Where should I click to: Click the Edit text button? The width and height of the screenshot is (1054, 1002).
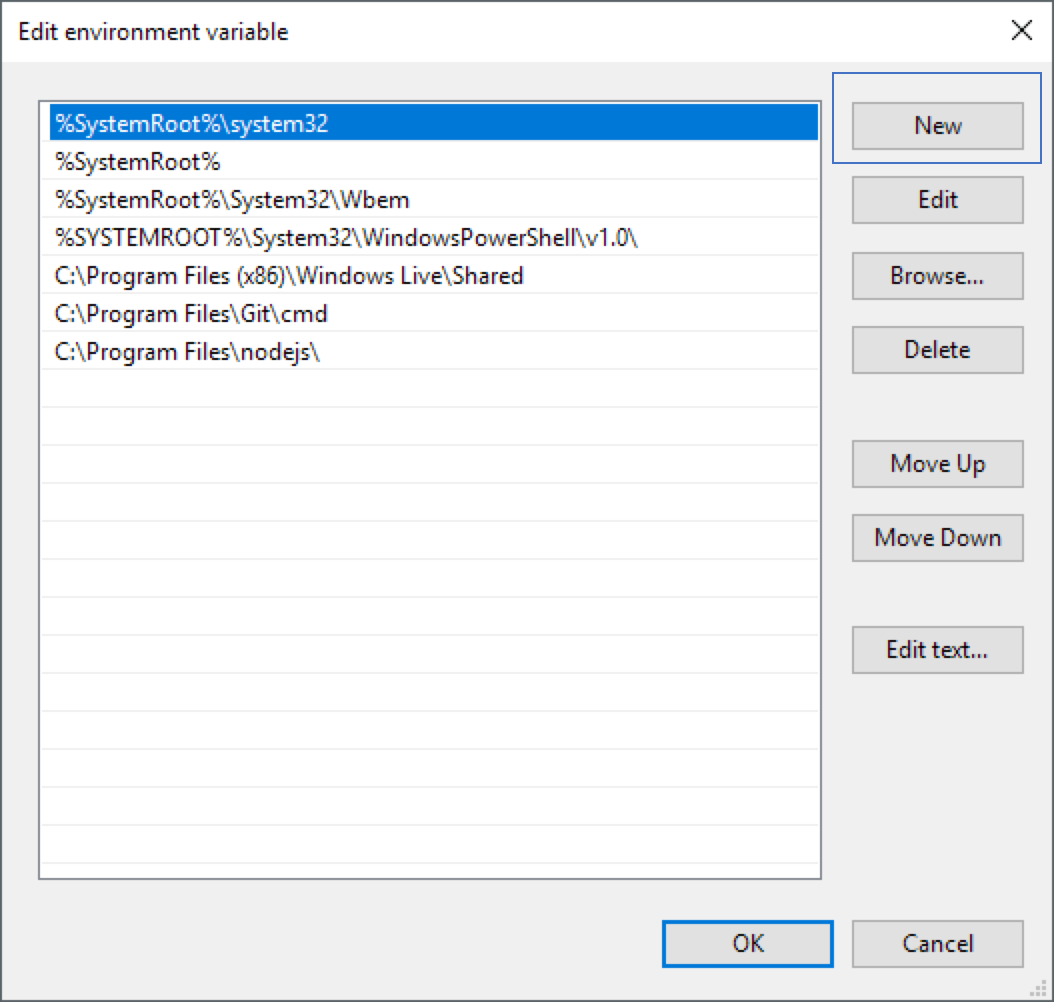pyautogui.click(x=937, y=649)
